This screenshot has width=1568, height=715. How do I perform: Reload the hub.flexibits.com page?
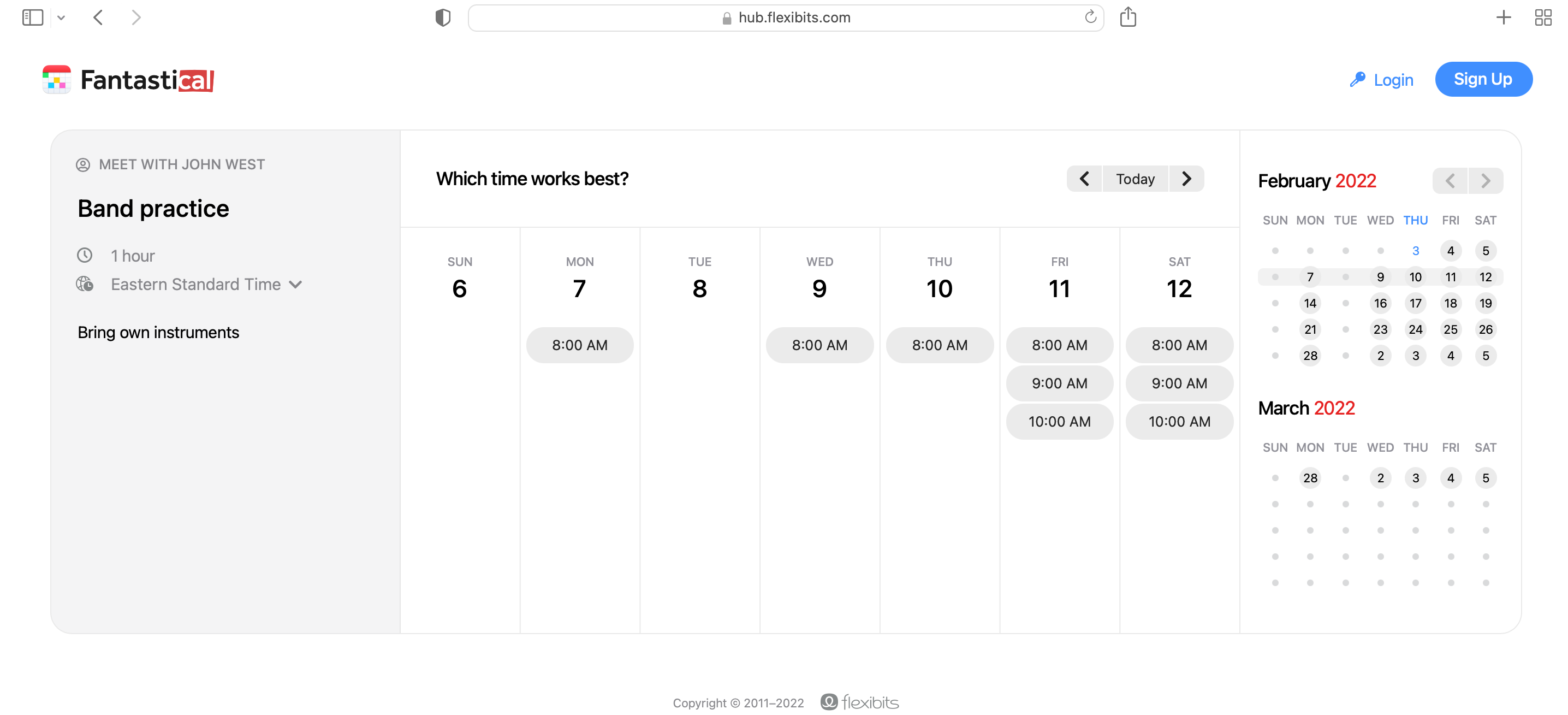(1090, 17)
